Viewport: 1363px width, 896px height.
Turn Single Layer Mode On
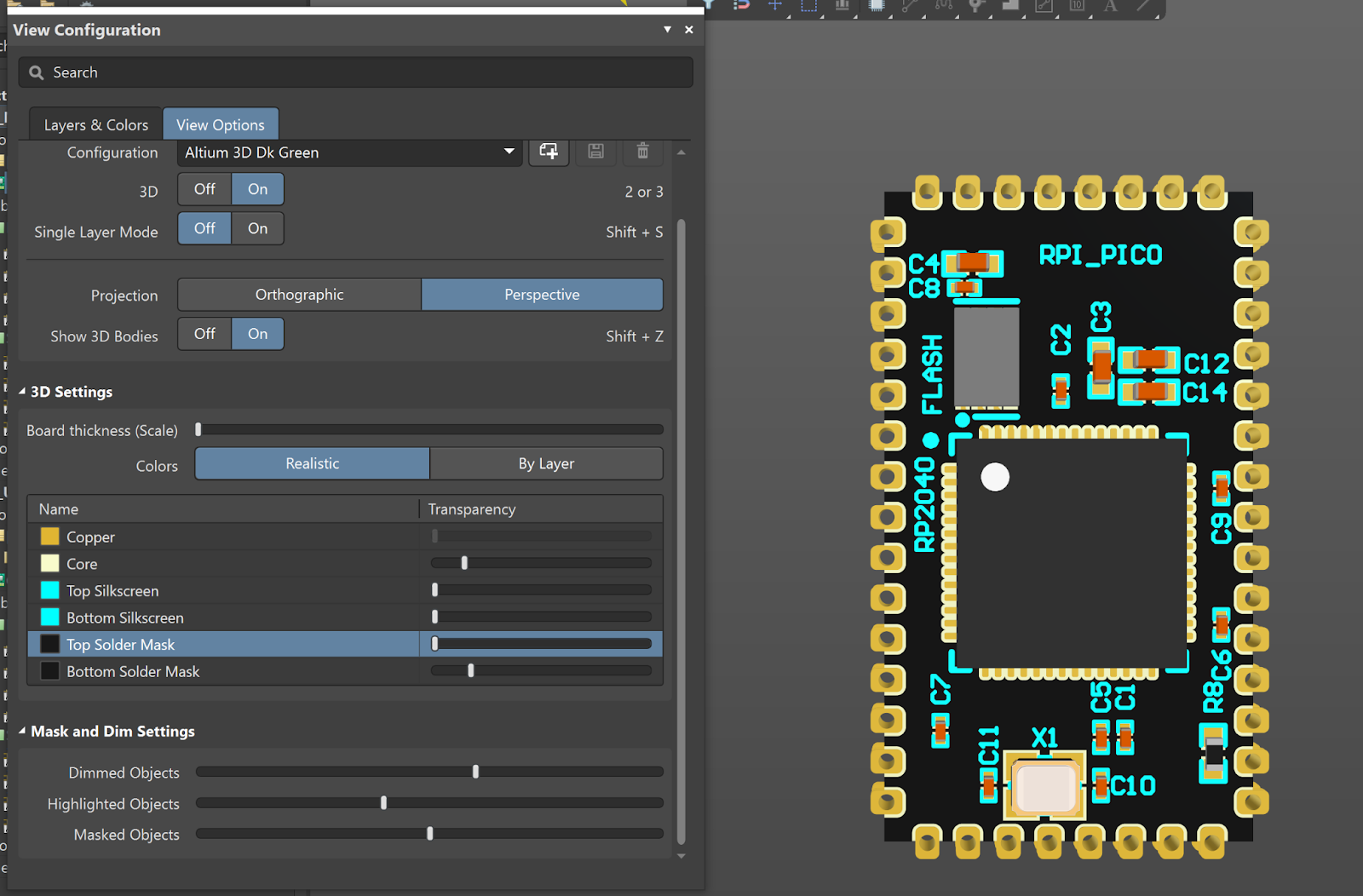click(x=257, y=228)
